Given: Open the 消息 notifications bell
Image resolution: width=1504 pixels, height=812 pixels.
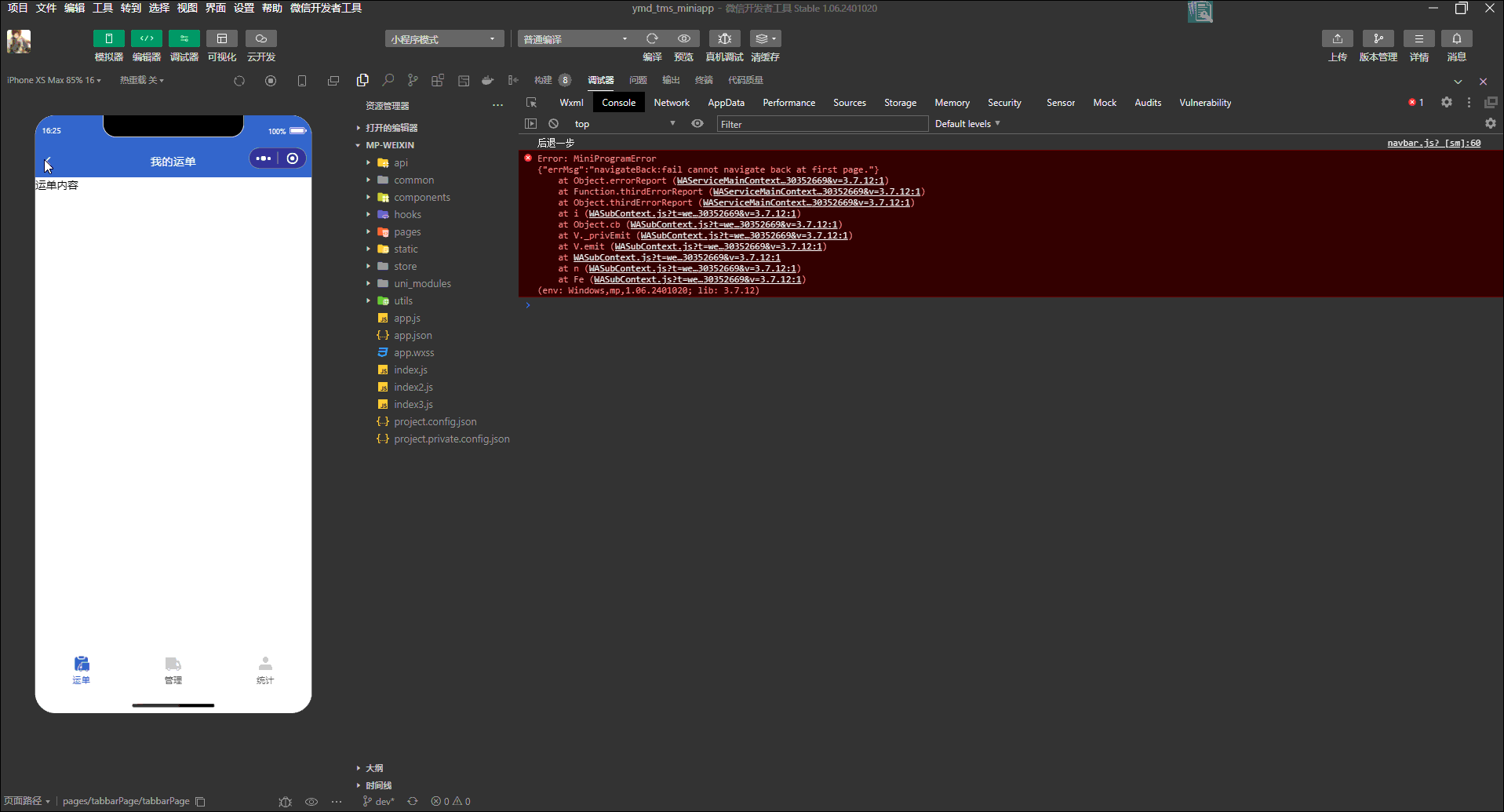Looking at the screenshot, I should [1457, 38].
